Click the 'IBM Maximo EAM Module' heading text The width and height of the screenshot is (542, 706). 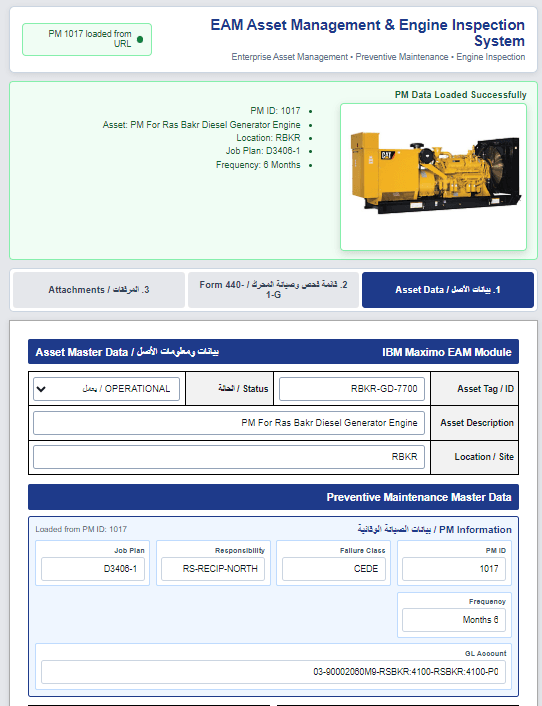pyautogui.click(x=447, y=352)
